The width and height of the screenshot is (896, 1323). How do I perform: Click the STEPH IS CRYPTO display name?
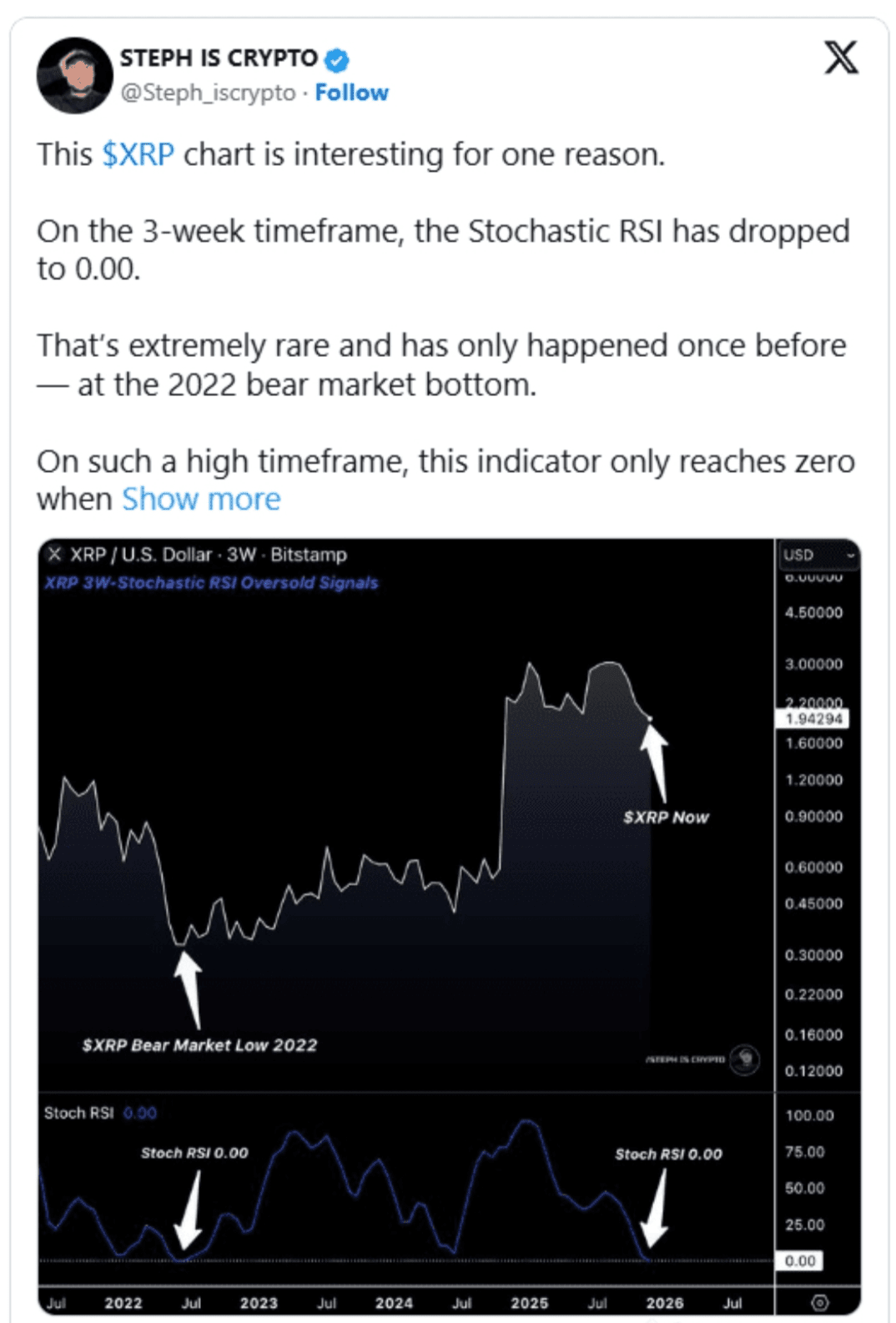click(219, 58)
